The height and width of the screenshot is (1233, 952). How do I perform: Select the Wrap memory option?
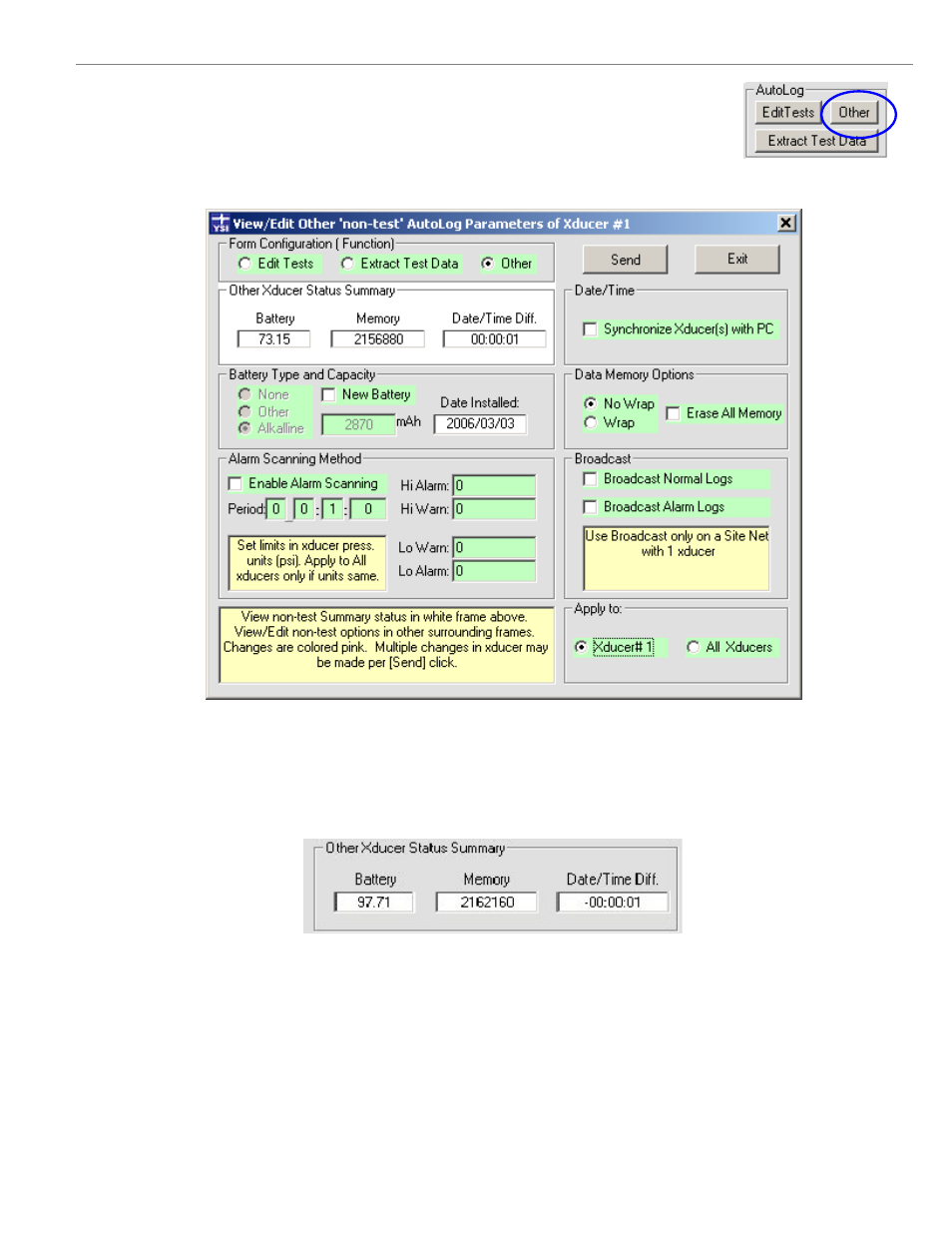pyautogui.click(x=590, y=422)
